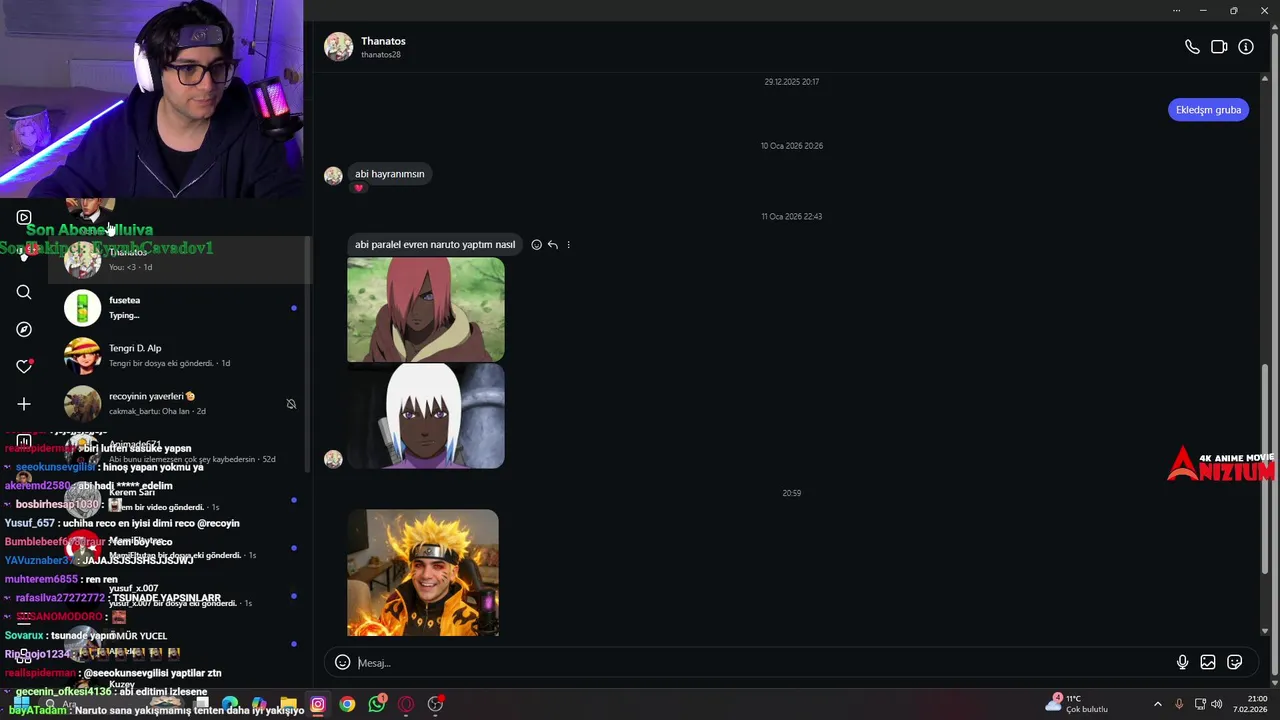Open the Thanatos chat in list
This screenshot has height=720, width=1280.
coord(180,260)
